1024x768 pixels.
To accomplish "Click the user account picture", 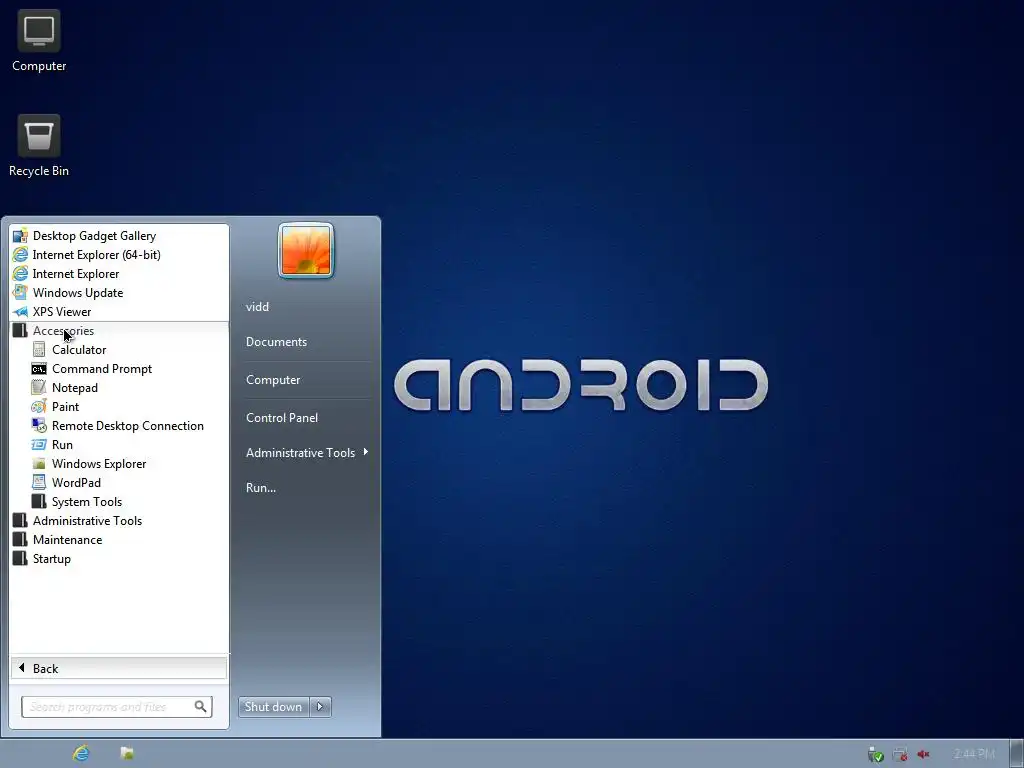I will [x=306, y=250].
